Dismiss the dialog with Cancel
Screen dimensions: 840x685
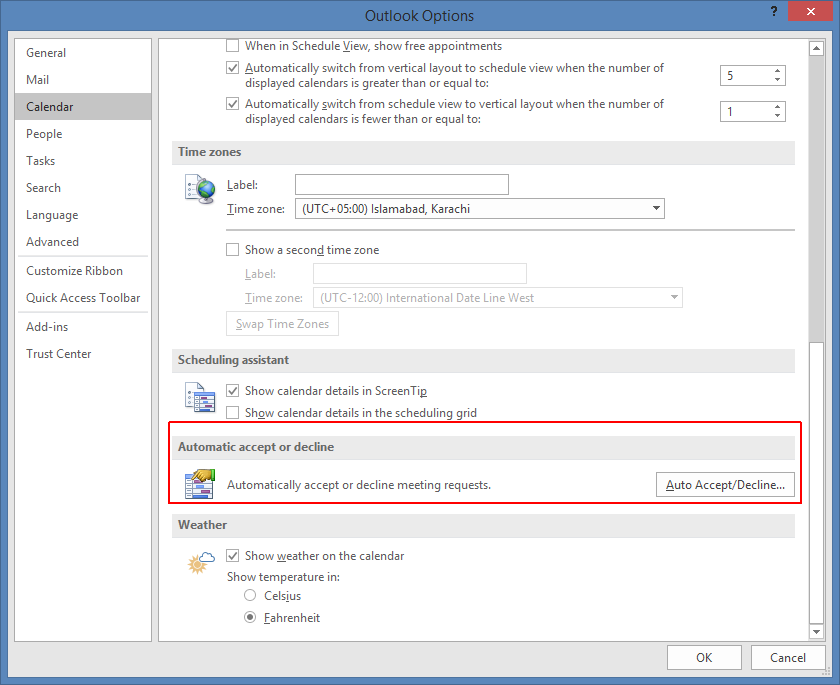point(788,657)
